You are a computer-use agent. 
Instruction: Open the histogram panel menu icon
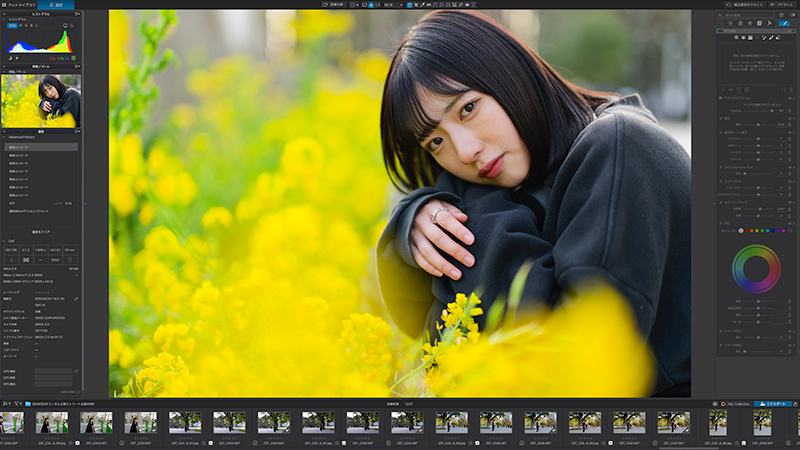(77, 14)
